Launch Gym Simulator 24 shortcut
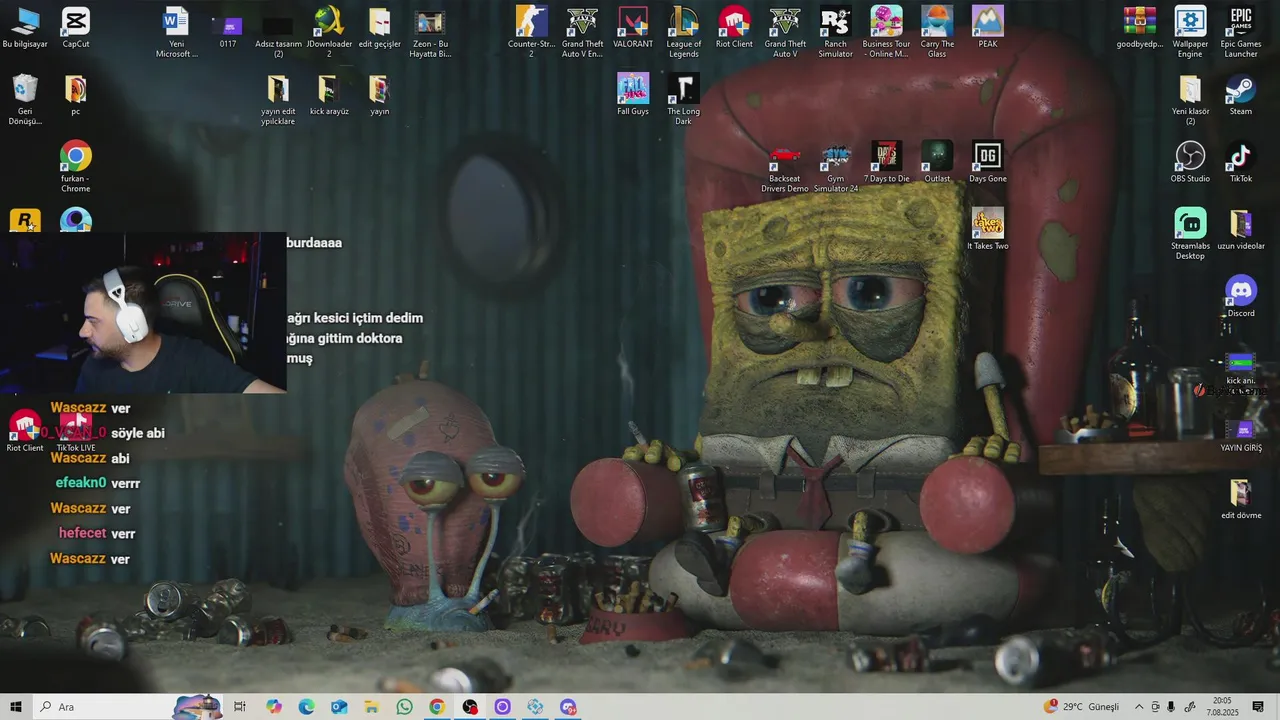This screenshot has width=1280, height=720. click(x=836, y=167)
